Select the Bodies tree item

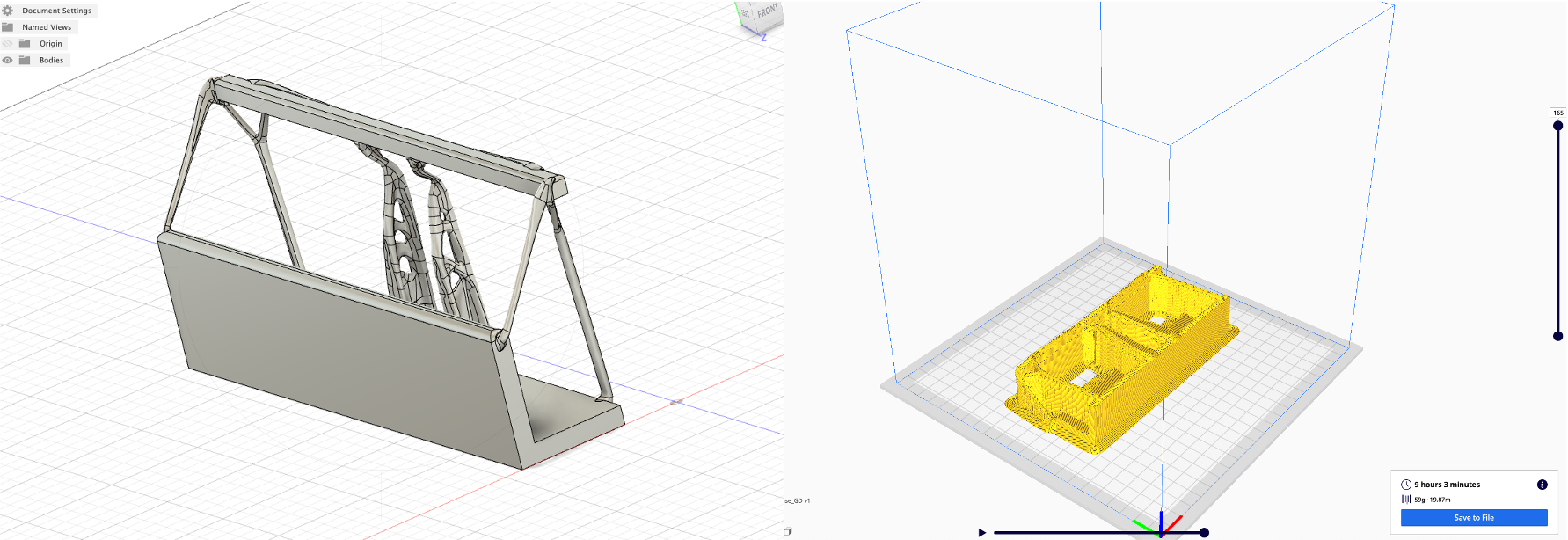pyautogui.click(x=51, y=60)
